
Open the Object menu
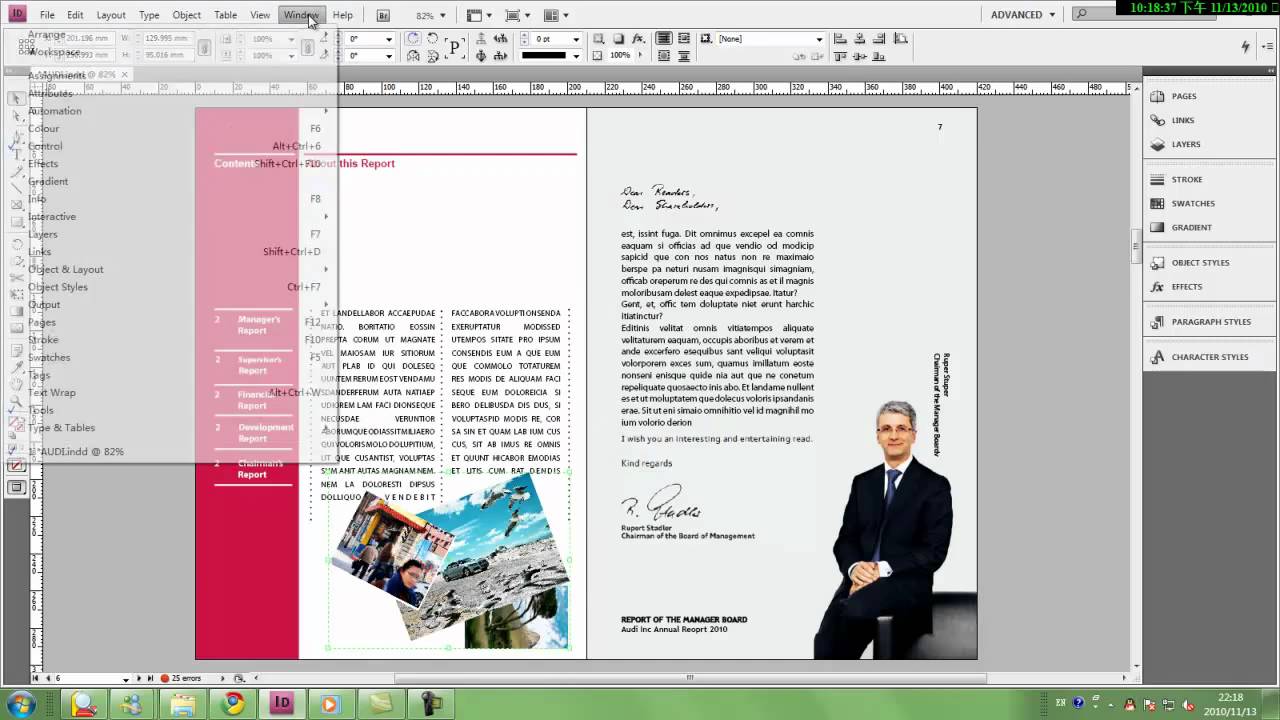click(187, 15)
